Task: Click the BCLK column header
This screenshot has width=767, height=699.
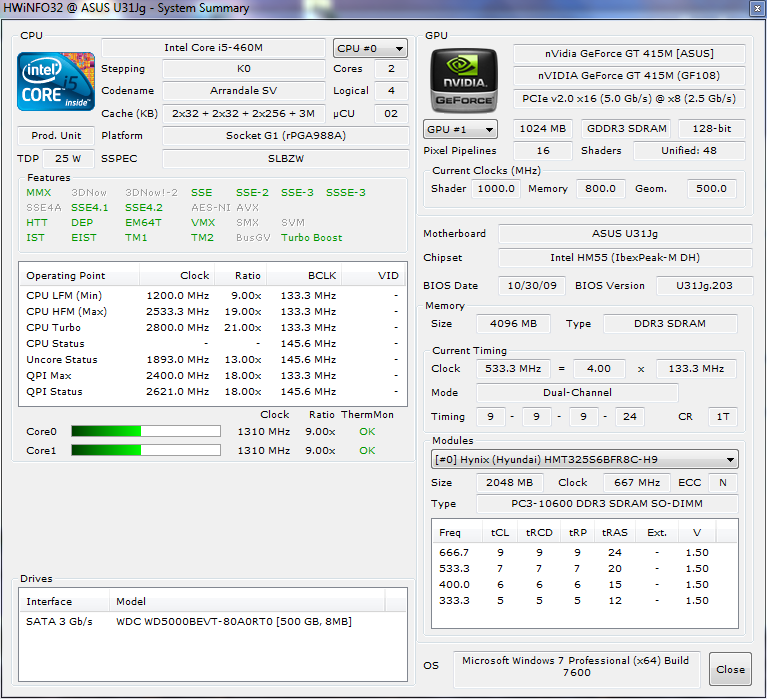Action: click(304, 275)
